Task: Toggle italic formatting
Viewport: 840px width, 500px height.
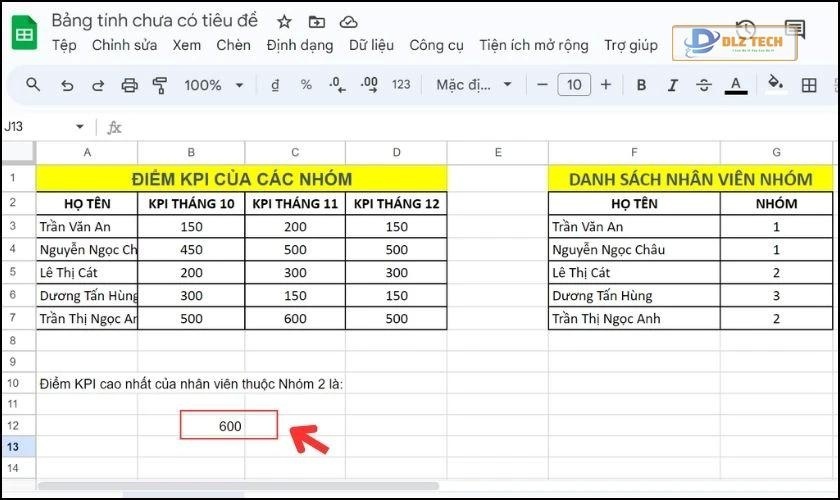Action: [x=673, y=85]
